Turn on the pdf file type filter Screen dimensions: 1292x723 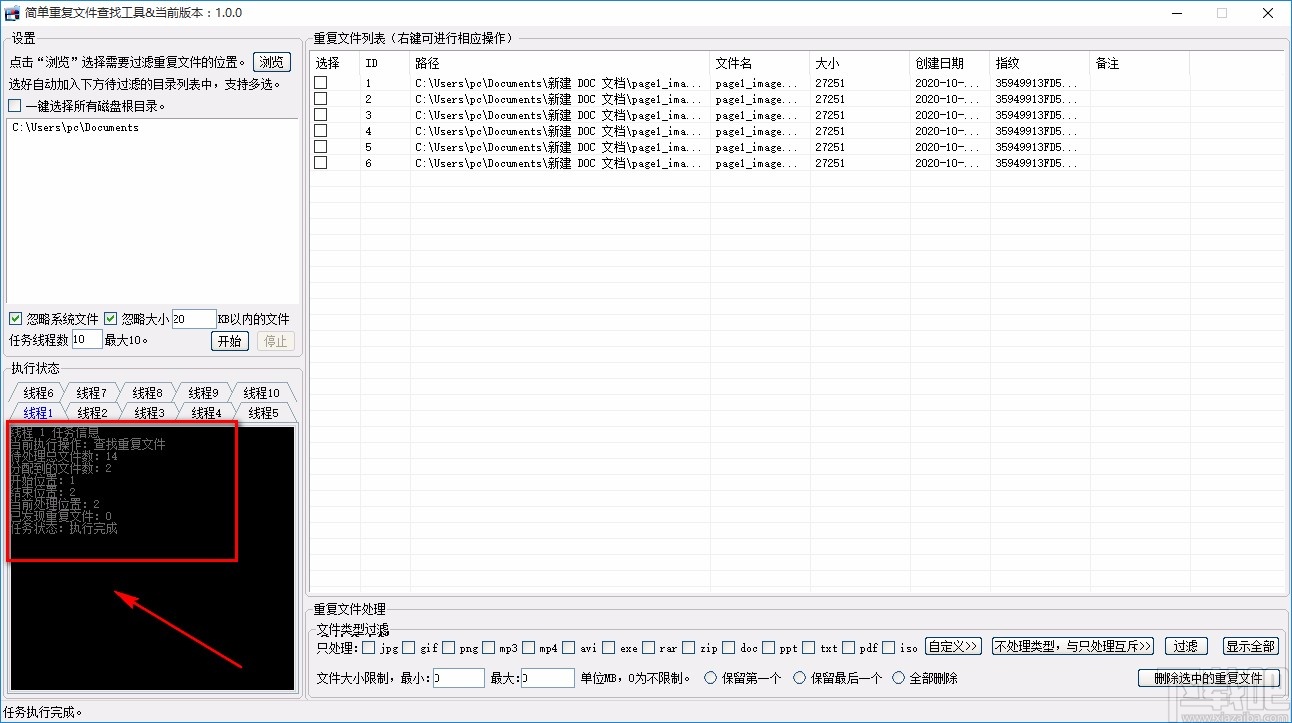point(849,647)
